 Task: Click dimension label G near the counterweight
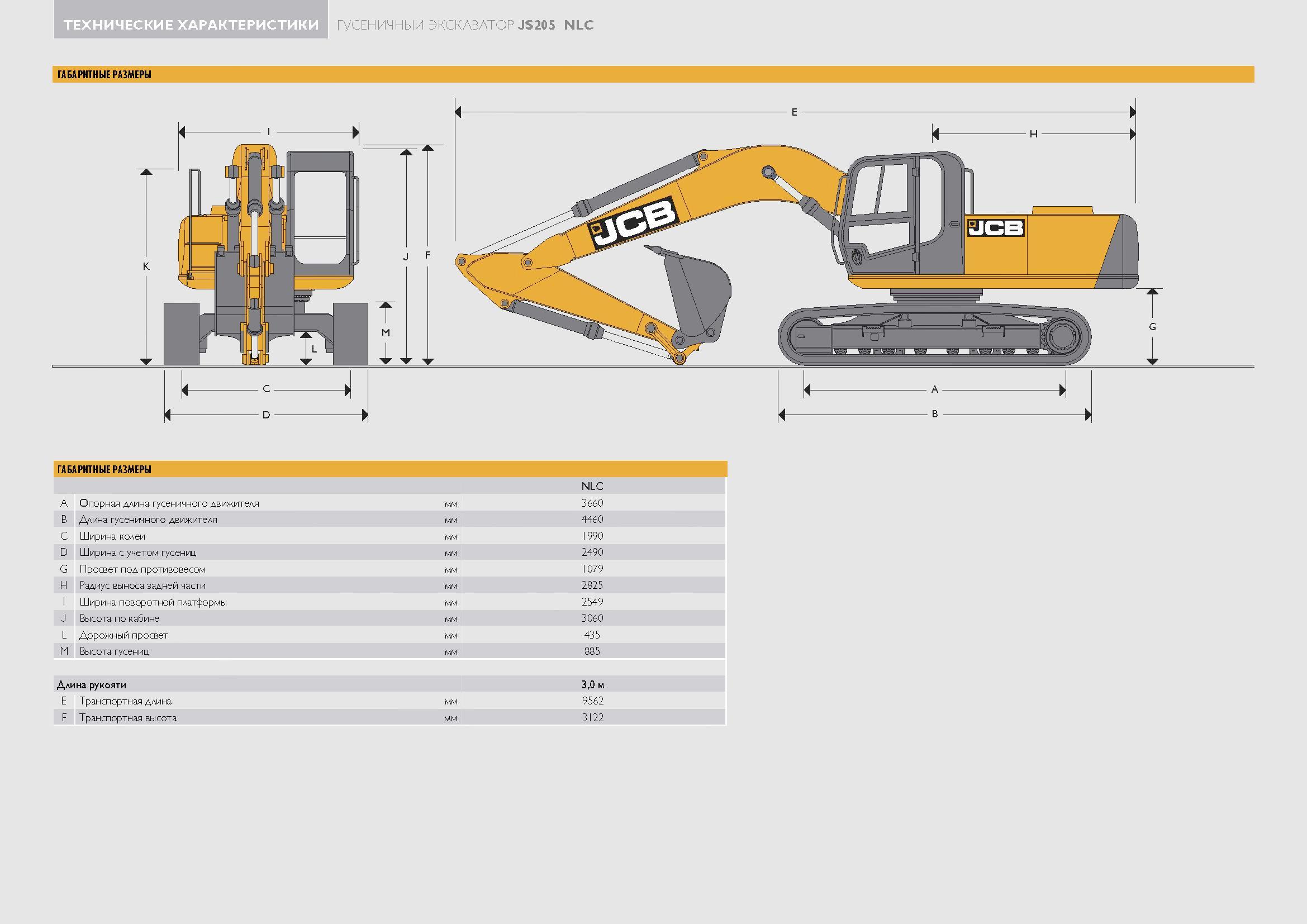(x=1152, y=327)
